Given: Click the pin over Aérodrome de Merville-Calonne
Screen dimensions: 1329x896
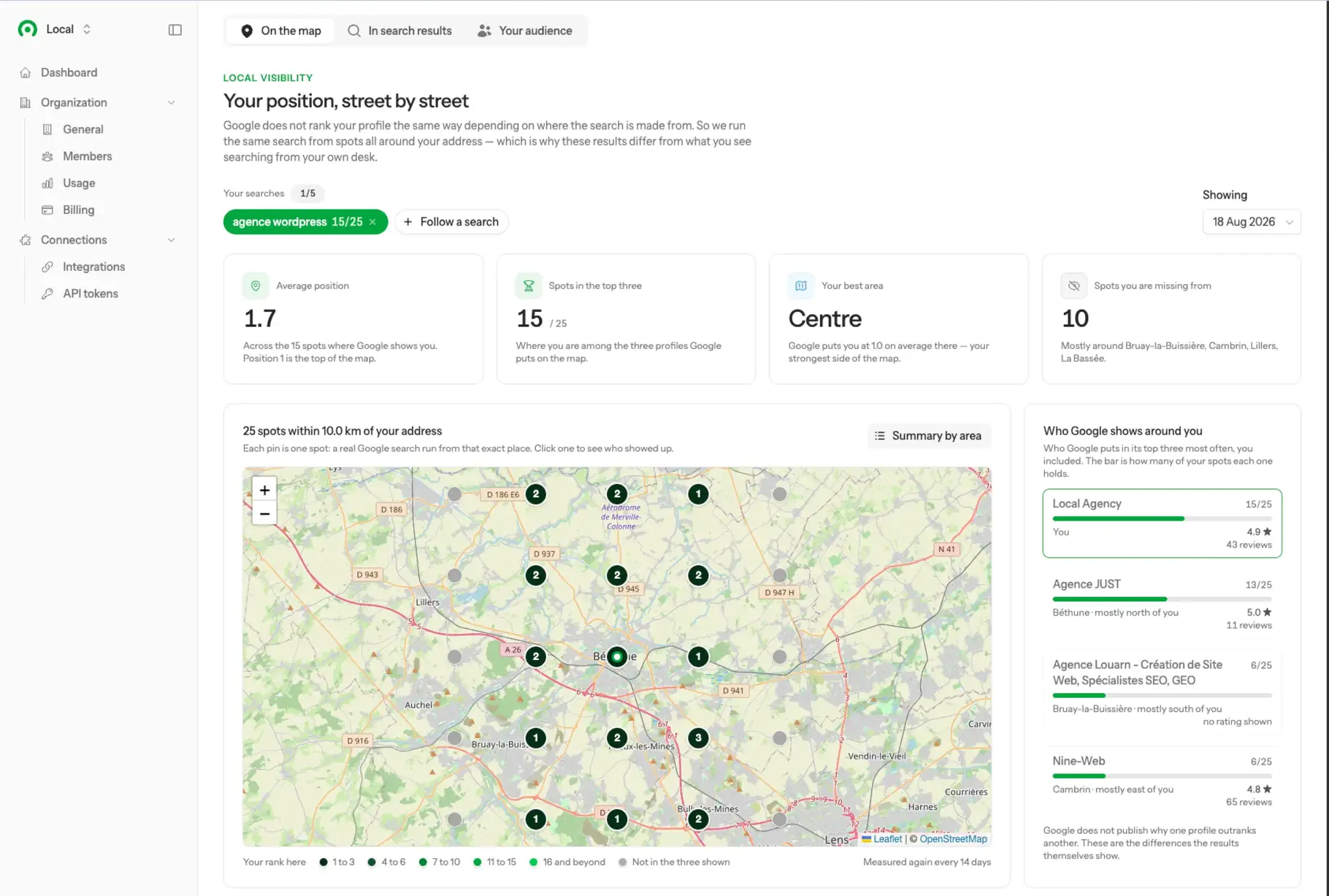Looking at the screenshot, I should tap(617, 494).
